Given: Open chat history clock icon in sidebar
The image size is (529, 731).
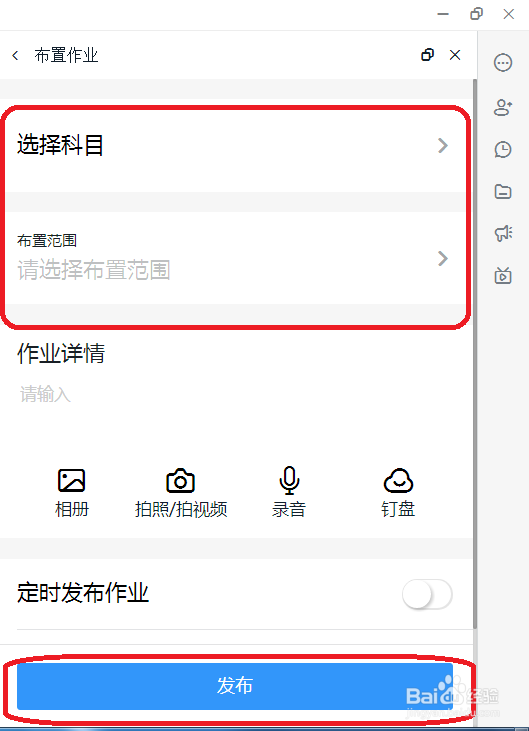Looking at the screenshot, I should [x=503, y=150].
